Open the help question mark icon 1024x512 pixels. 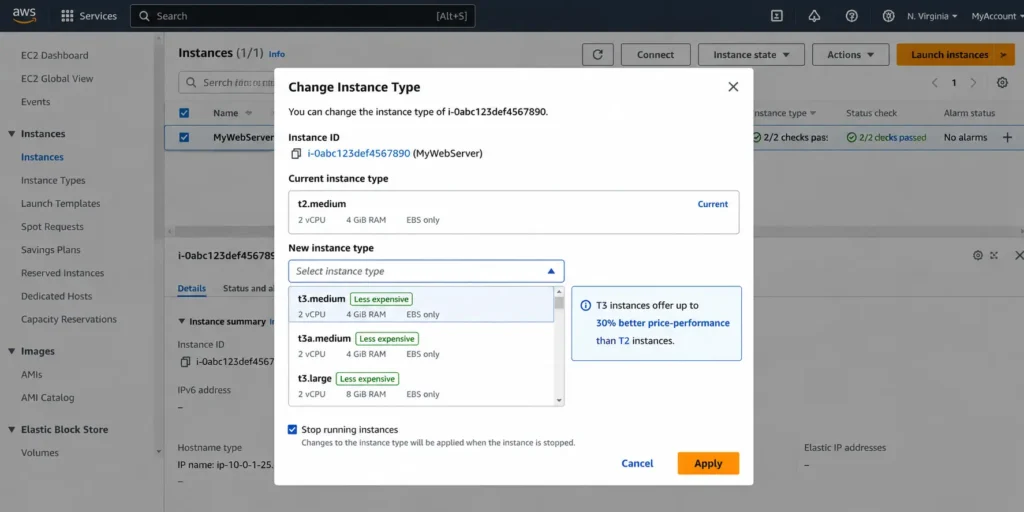tap(852, 16)
